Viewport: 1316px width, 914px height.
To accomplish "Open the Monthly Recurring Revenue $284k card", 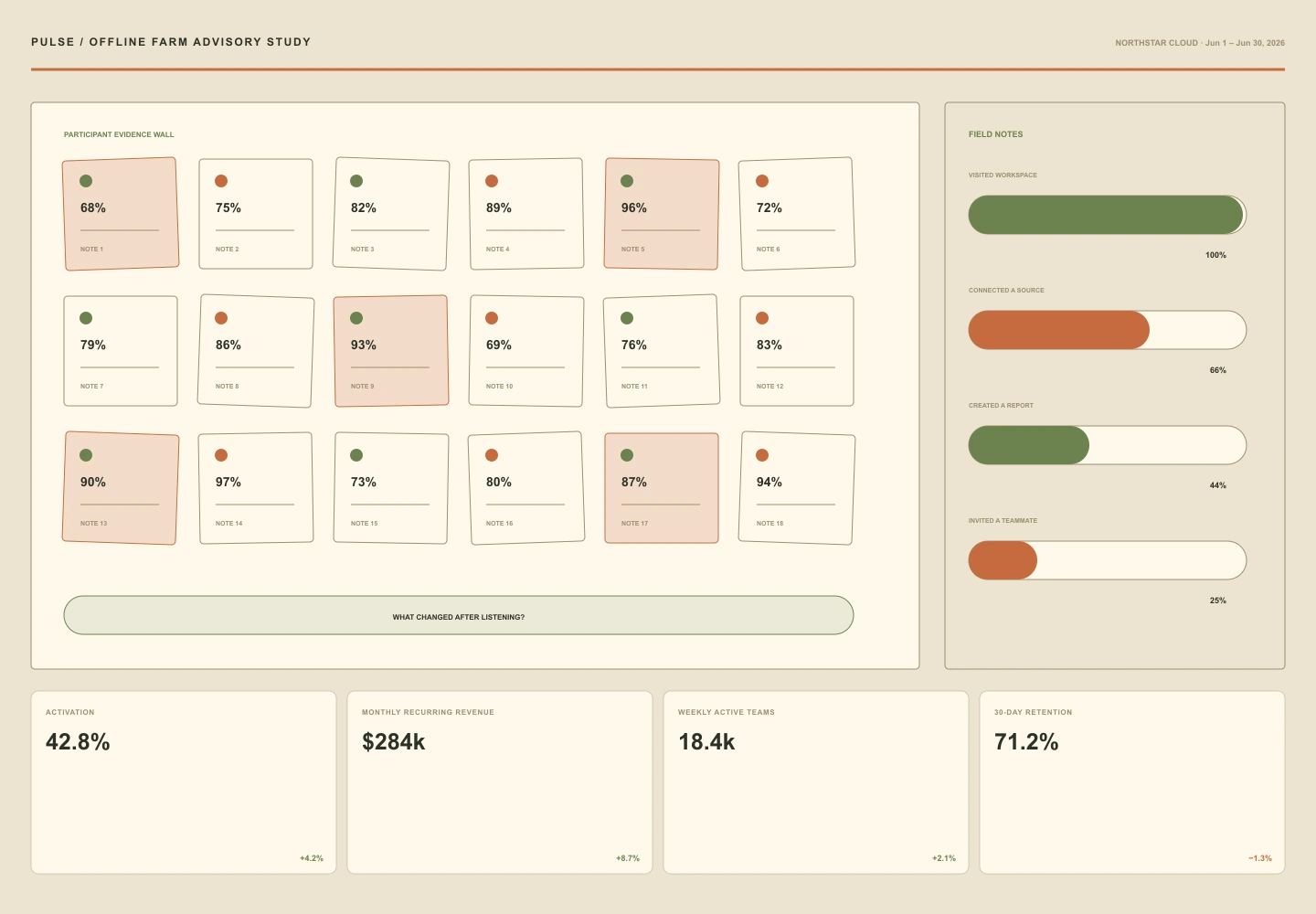I will click(500, 782).
